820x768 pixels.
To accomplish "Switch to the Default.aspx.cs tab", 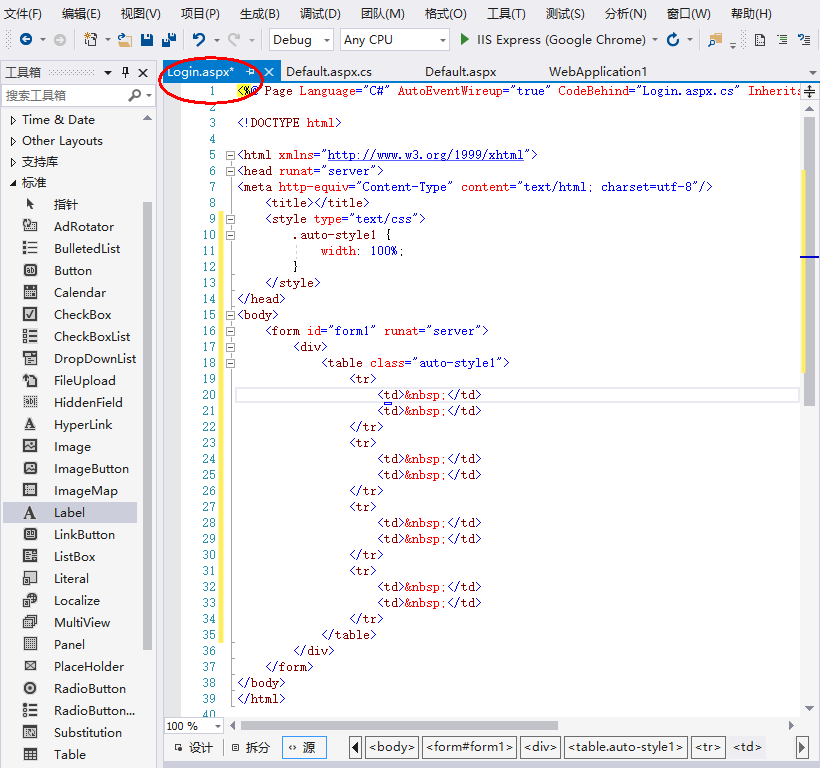I will pos(329,72).
